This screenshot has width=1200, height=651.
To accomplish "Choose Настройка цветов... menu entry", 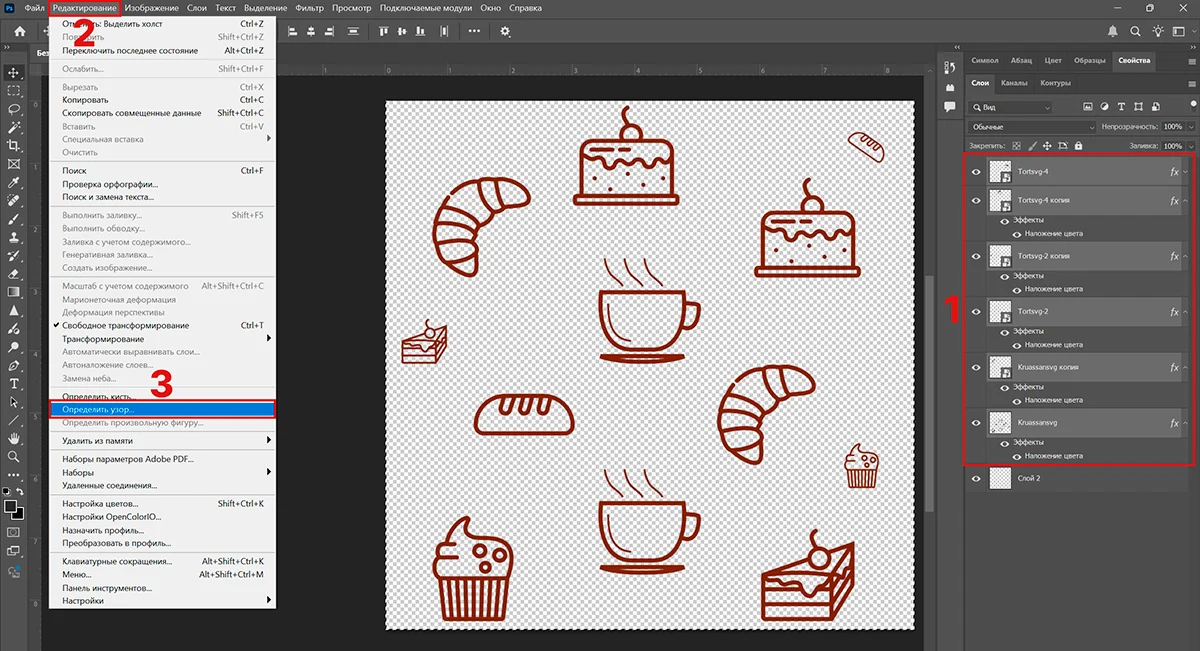I will tap(162, 504).
